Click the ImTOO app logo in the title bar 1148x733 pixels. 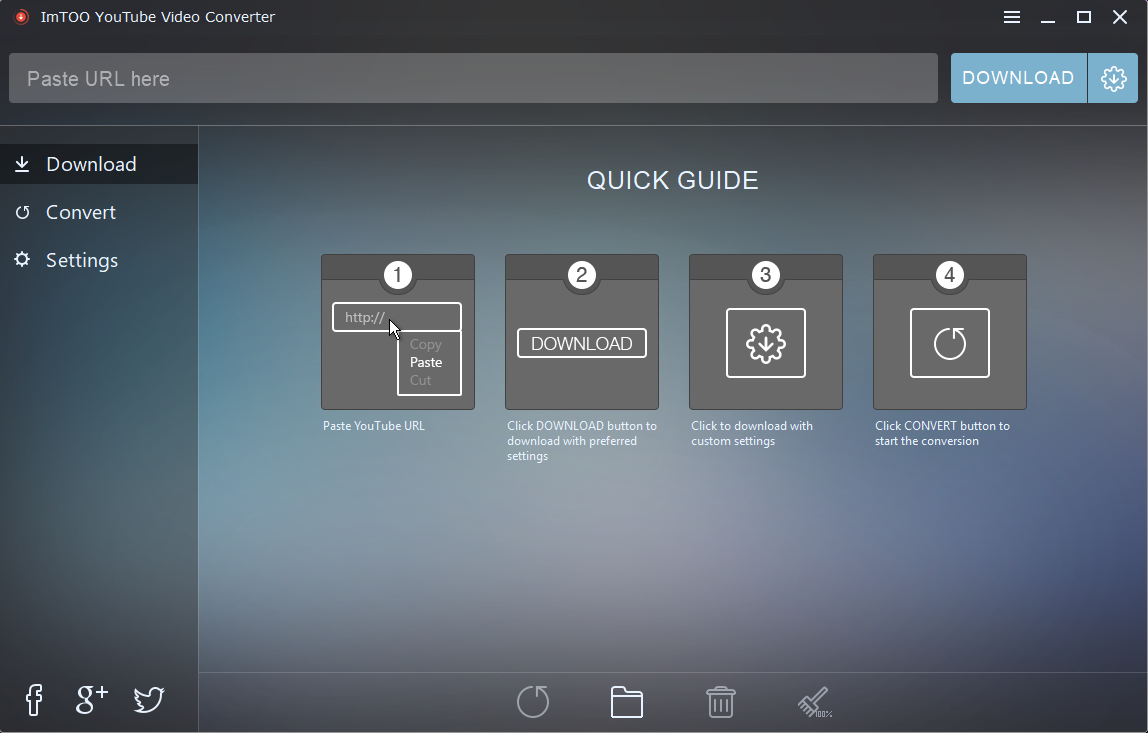point(22,17)
